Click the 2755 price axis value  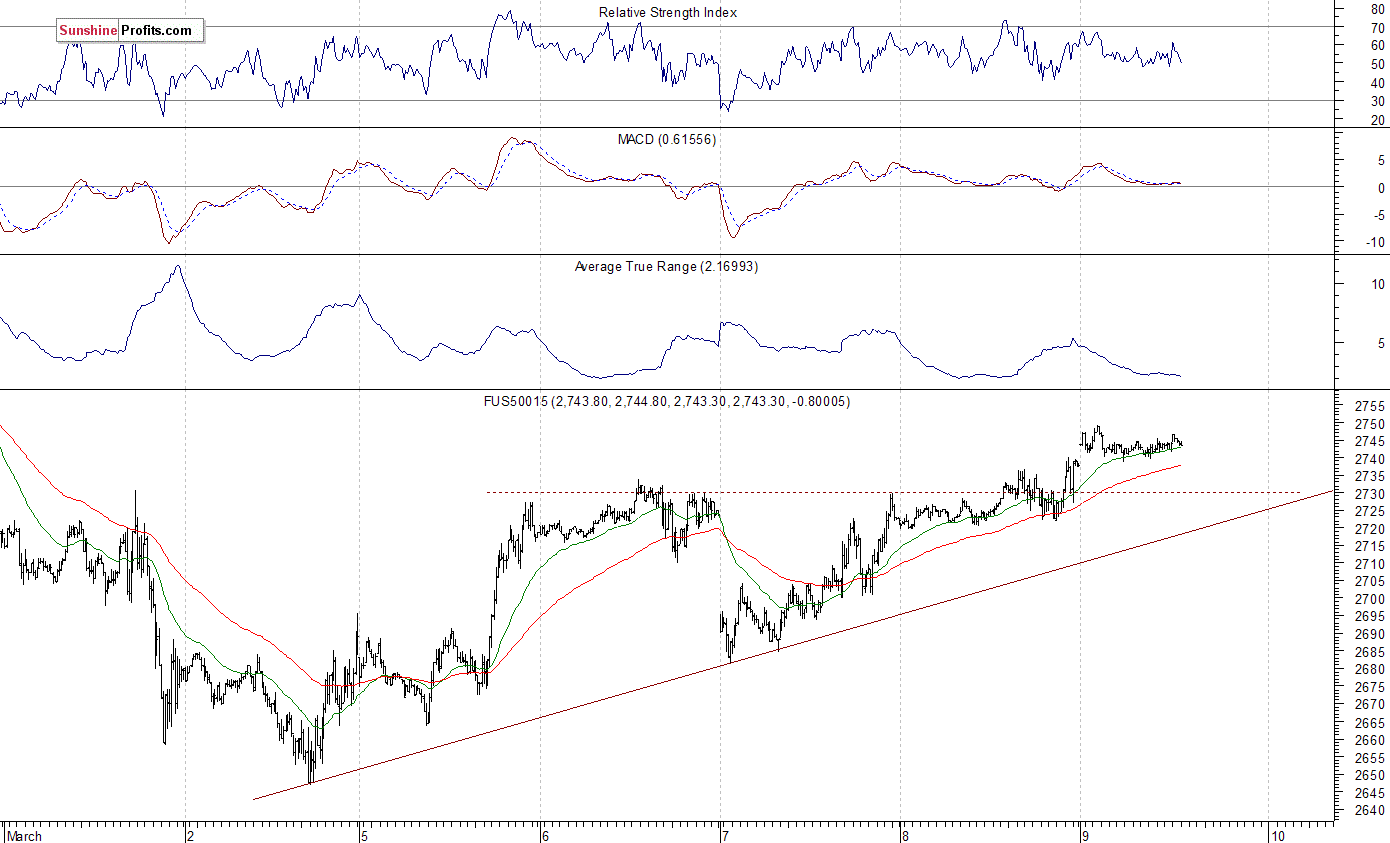1369,407
